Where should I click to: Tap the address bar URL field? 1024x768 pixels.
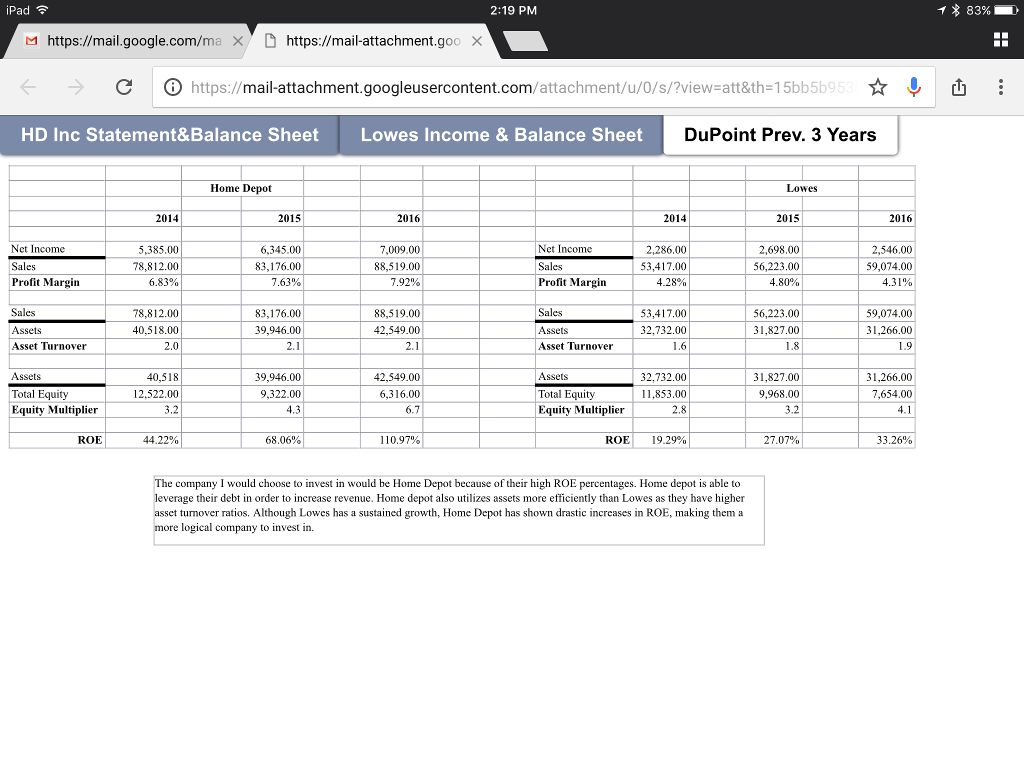coord(522,88)
